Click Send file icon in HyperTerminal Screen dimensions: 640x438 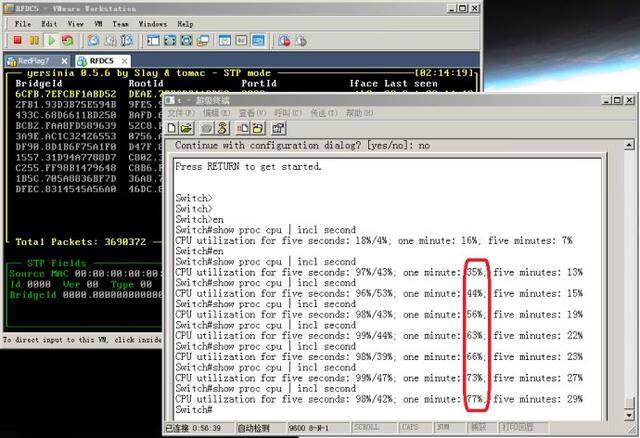pyautogui.click(x=243, y=128)
